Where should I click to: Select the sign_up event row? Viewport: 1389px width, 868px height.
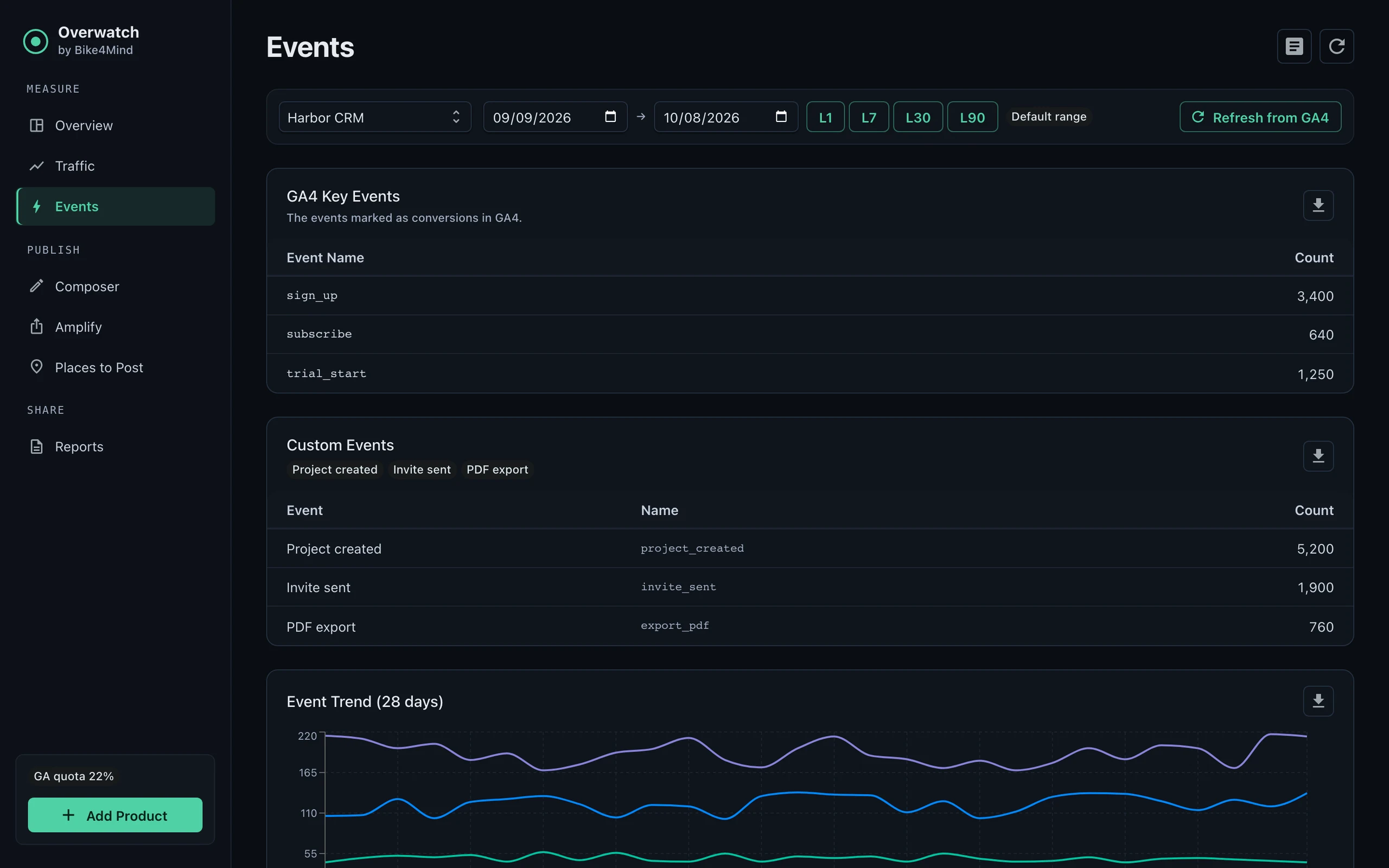click(810, 296)
